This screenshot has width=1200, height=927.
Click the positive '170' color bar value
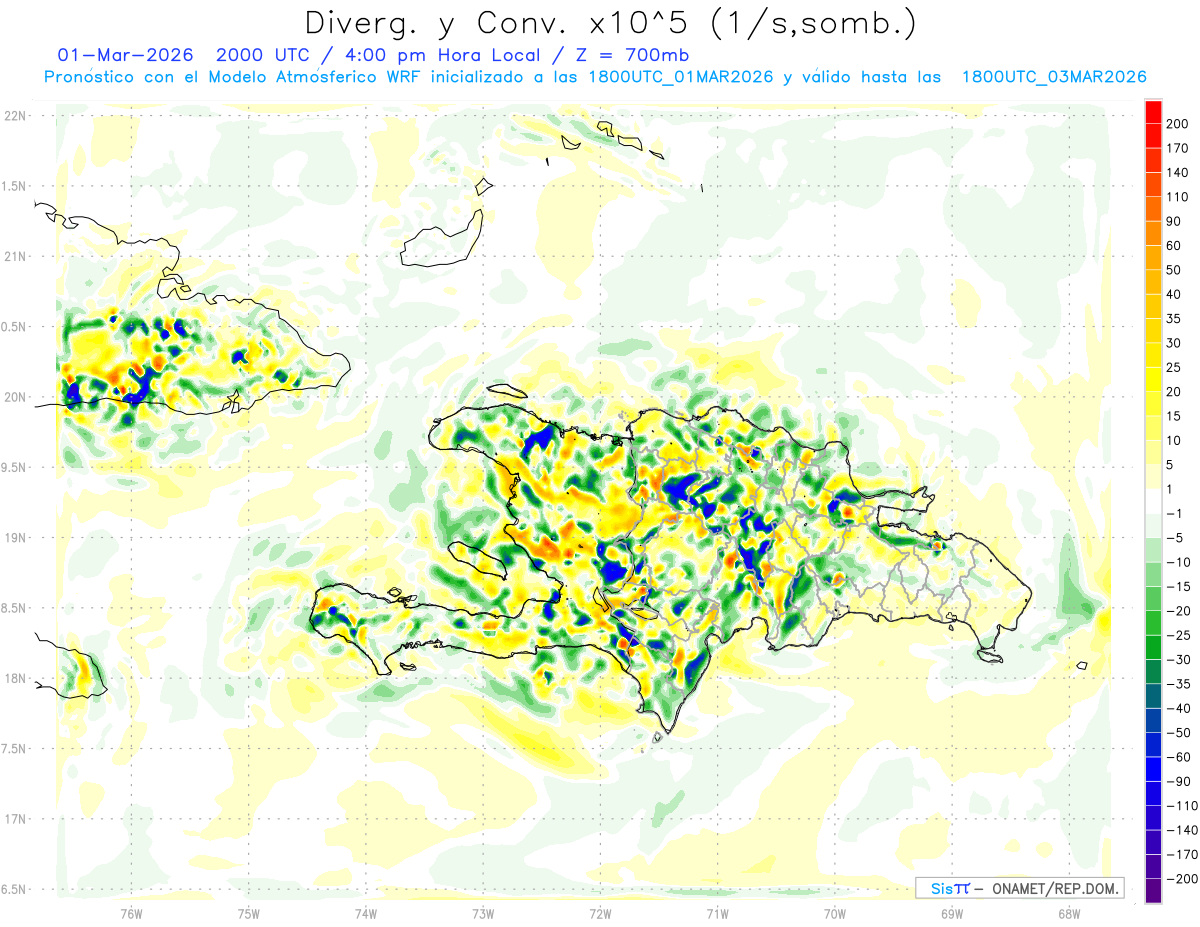(x=1177, y=149)
